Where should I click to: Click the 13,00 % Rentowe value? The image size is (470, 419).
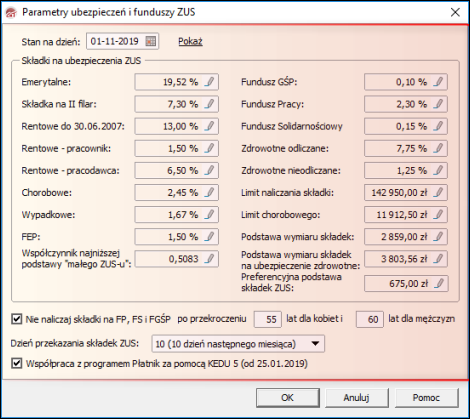pos(180,126)
